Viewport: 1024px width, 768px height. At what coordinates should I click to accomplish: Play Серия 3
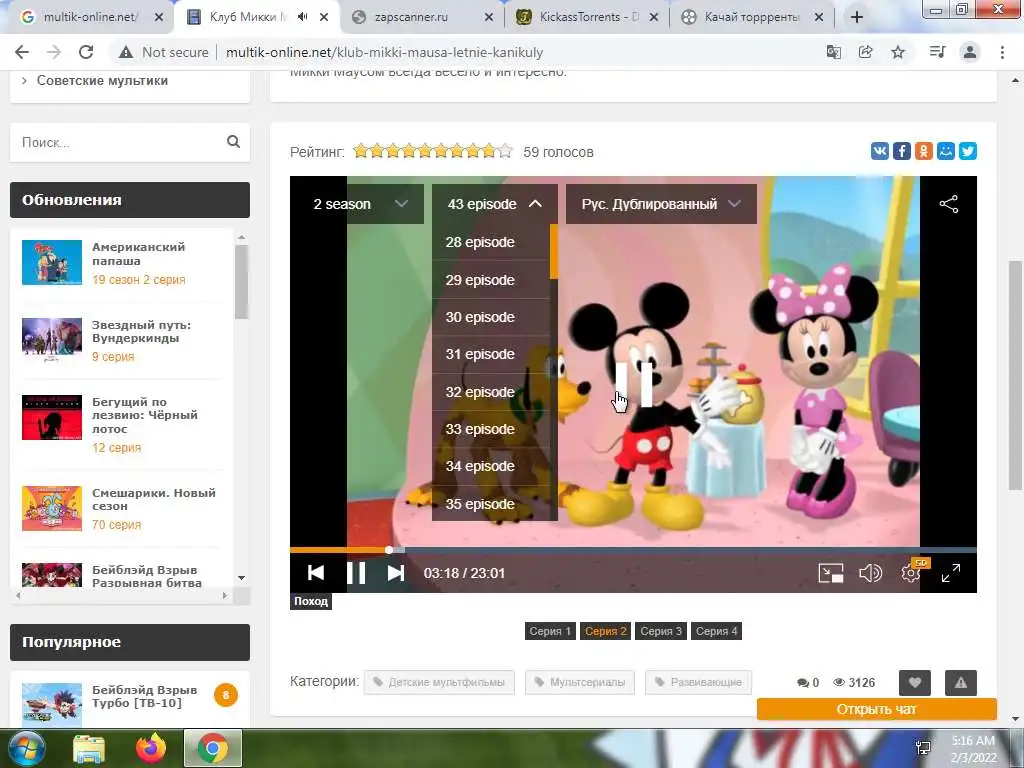(x=661, y=632)
